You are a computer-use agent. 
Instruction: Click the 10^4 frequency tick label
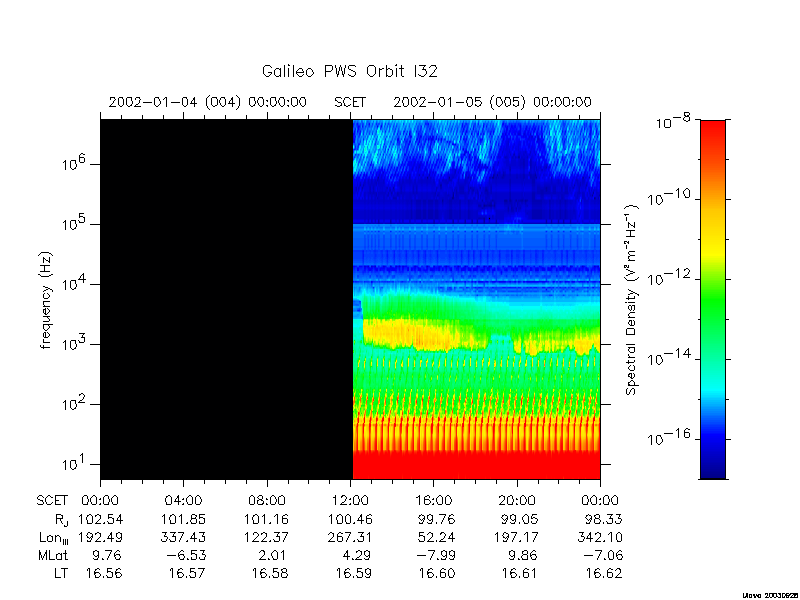[x=74, y=283]
